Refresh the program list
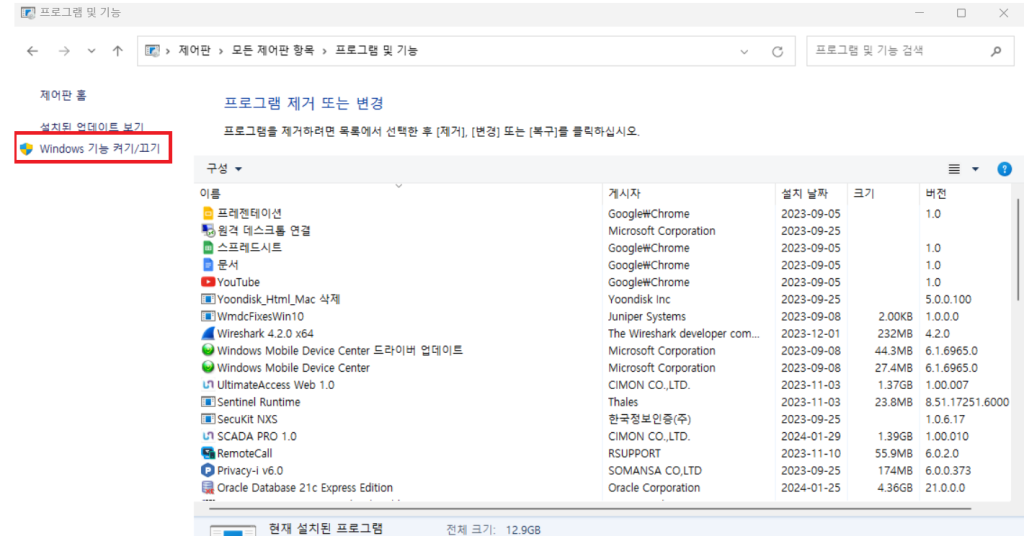The image size is (1024, 536). 777,52
